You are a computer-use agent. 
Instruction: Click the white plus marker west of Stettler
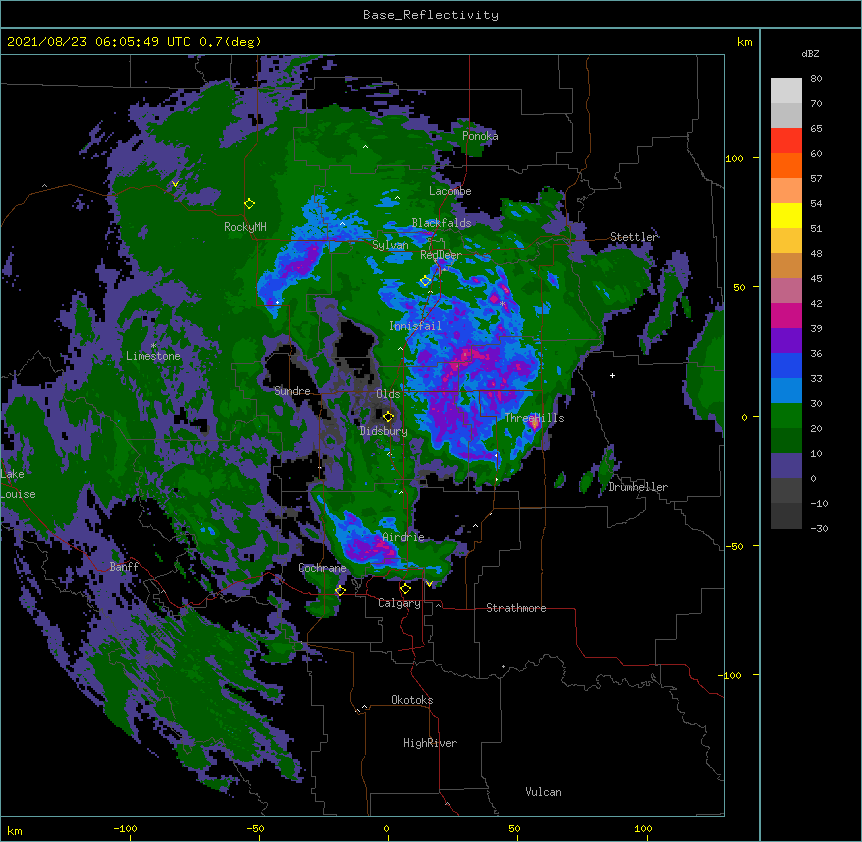pos(612,375)
